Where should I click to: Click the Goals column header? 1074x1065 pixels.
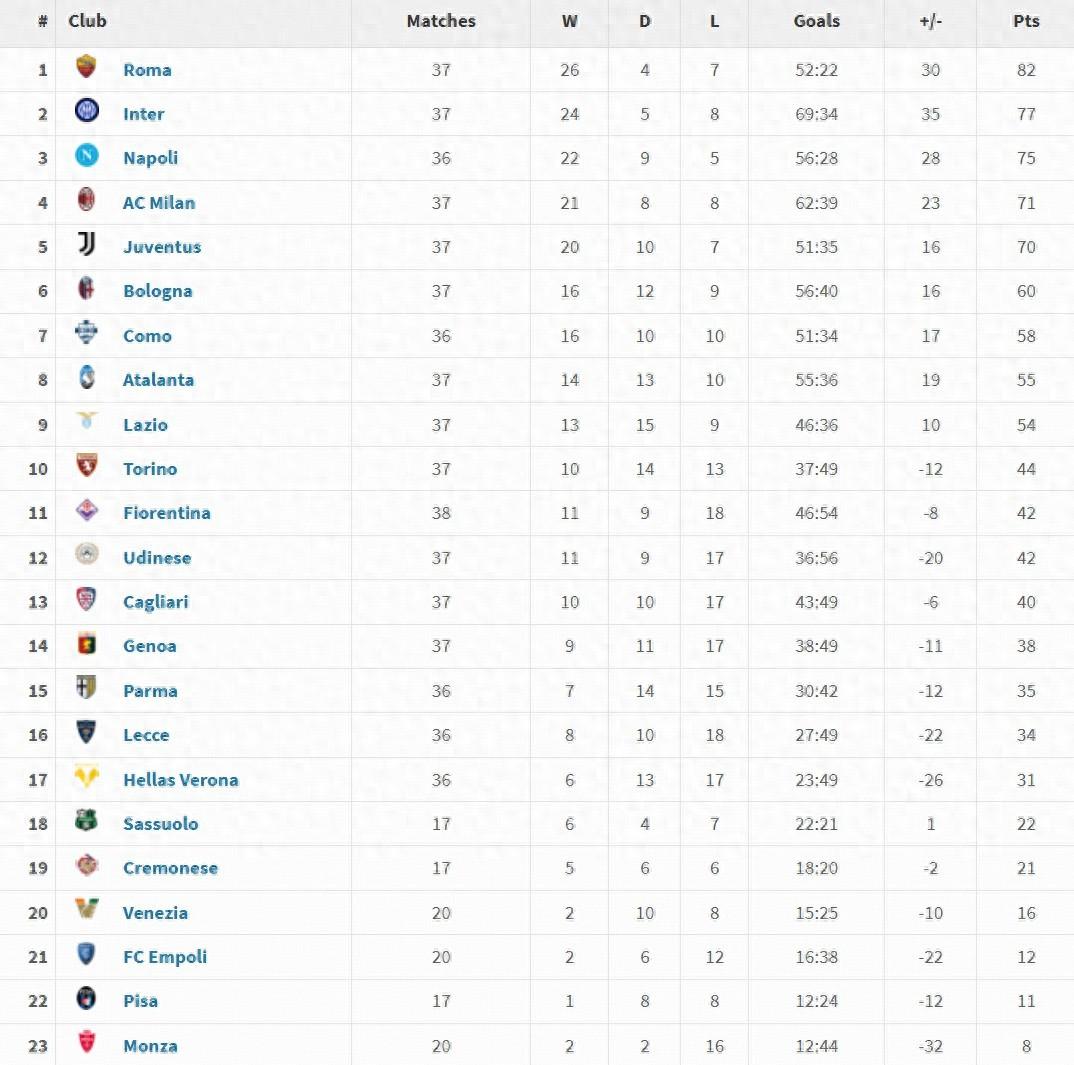tap(816, 21)
